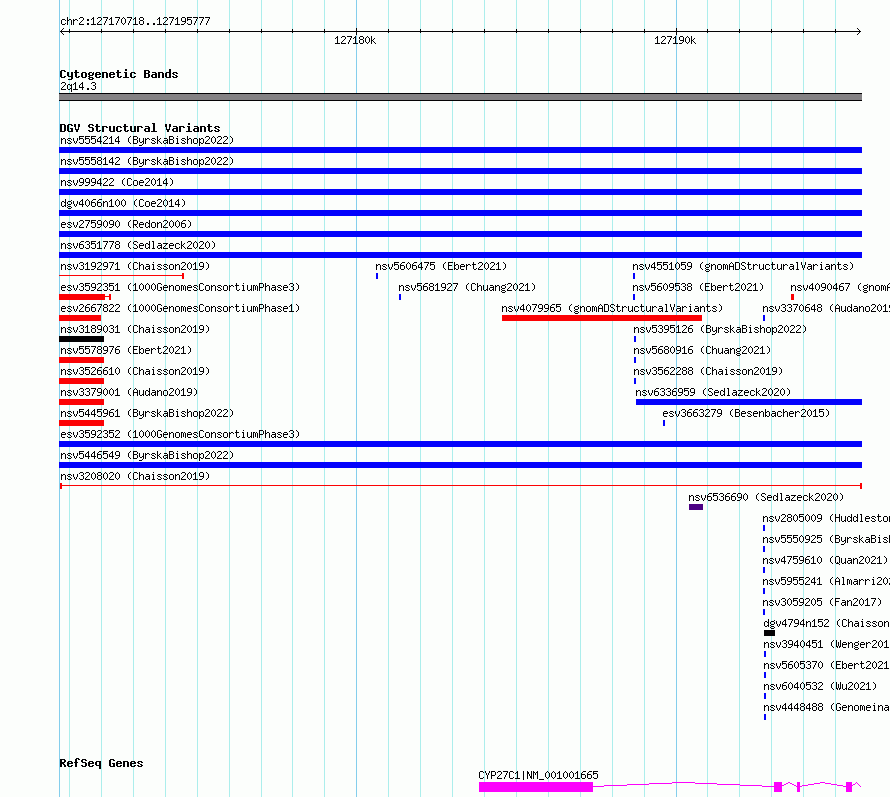Select nsv6336959 (Sedlazeck2020) label

[x=713, y=392]
